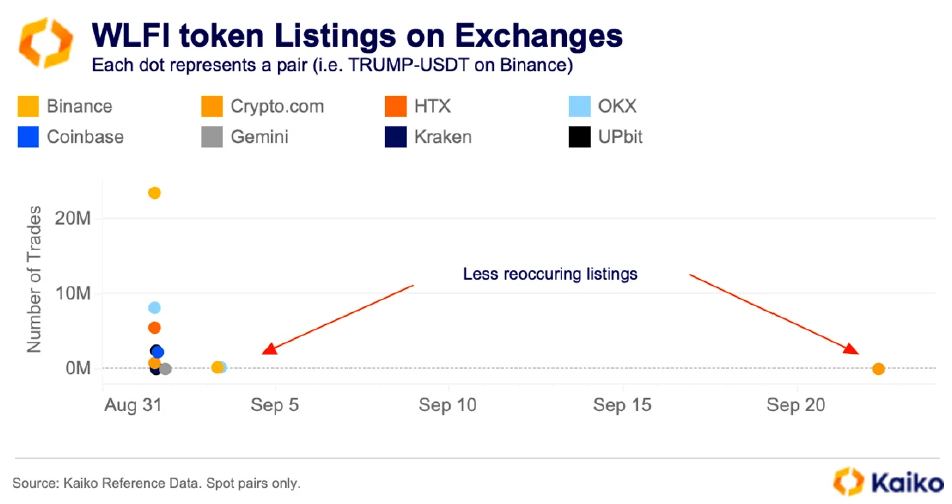This screenshot has width=952, height=504.
Task: Click the Kraken legend label
Action: click(x=442, y=137)
